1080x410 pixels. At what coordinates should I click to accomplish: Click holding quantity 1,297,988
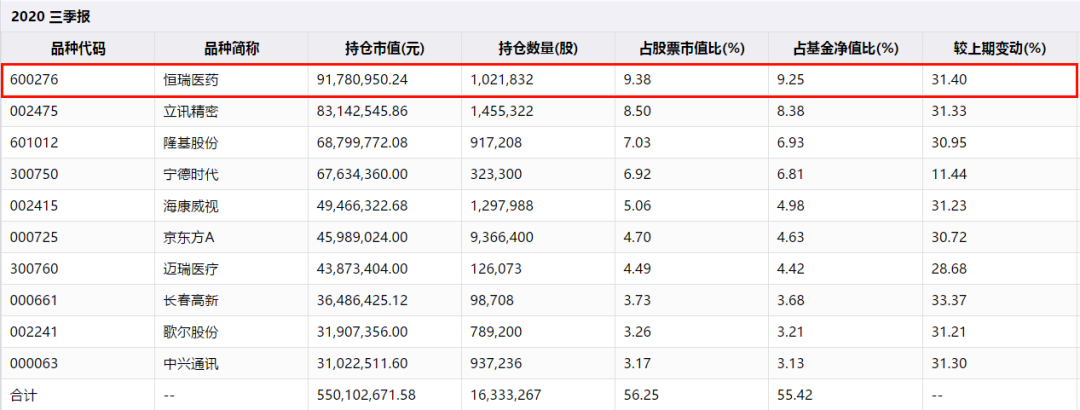click(501, 205)
